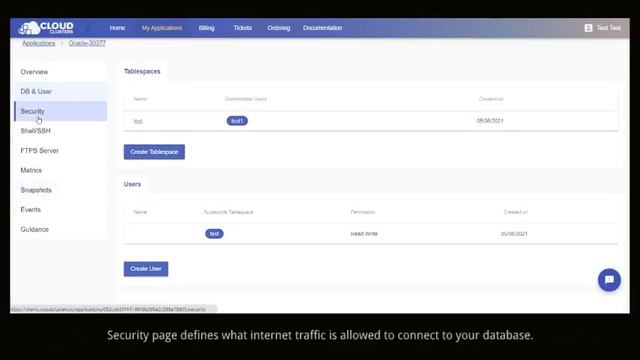Click the Name column header in Users
This screenshot has width=640, height=360.
(140, 212)
